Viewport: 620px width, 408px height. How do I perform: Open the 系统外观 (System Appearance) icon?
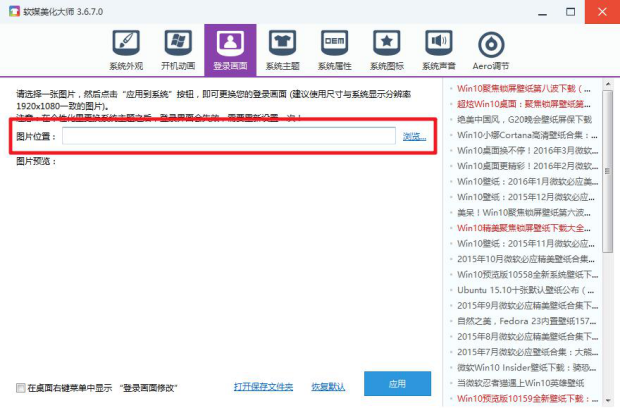click(x=125, y=49)
